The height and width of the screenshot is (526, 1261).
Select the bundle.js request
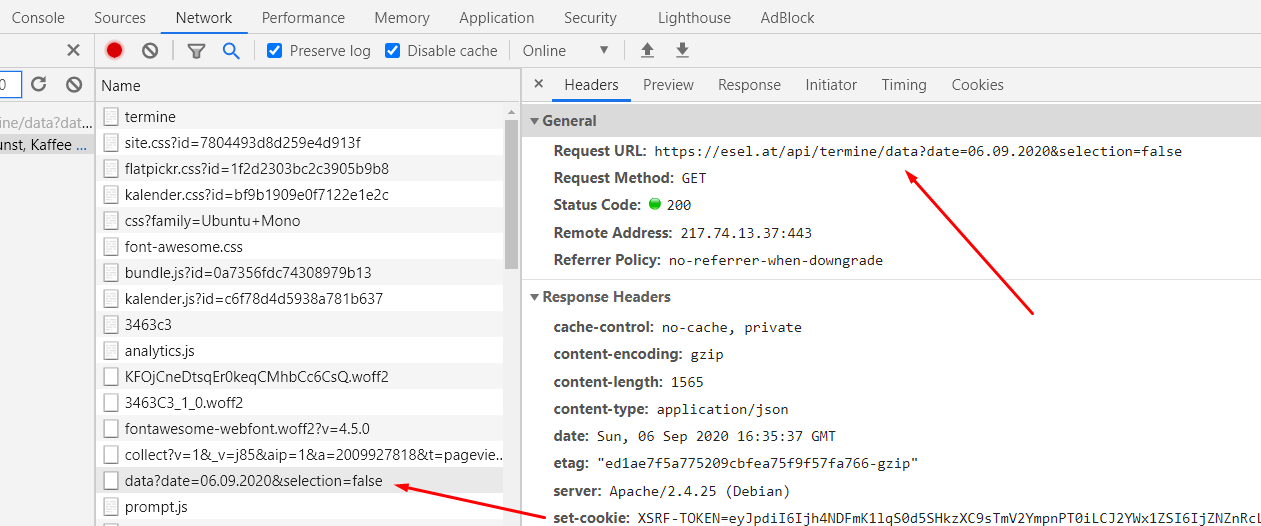point(301,273)
